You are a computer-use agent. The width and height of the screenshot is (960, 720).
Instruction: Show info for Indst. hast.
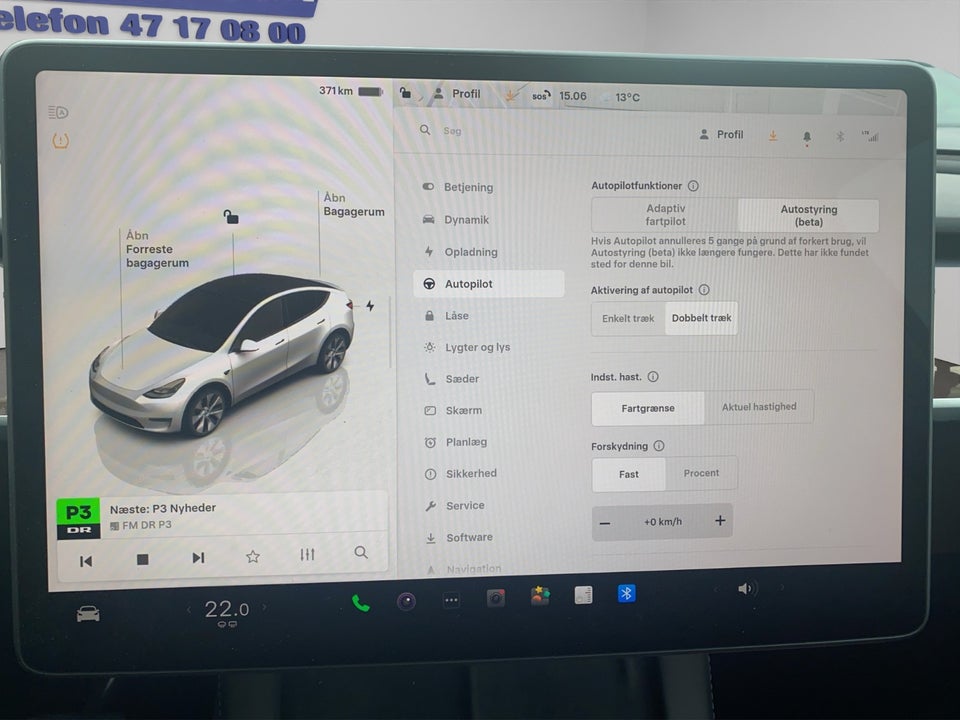(653, 377)
